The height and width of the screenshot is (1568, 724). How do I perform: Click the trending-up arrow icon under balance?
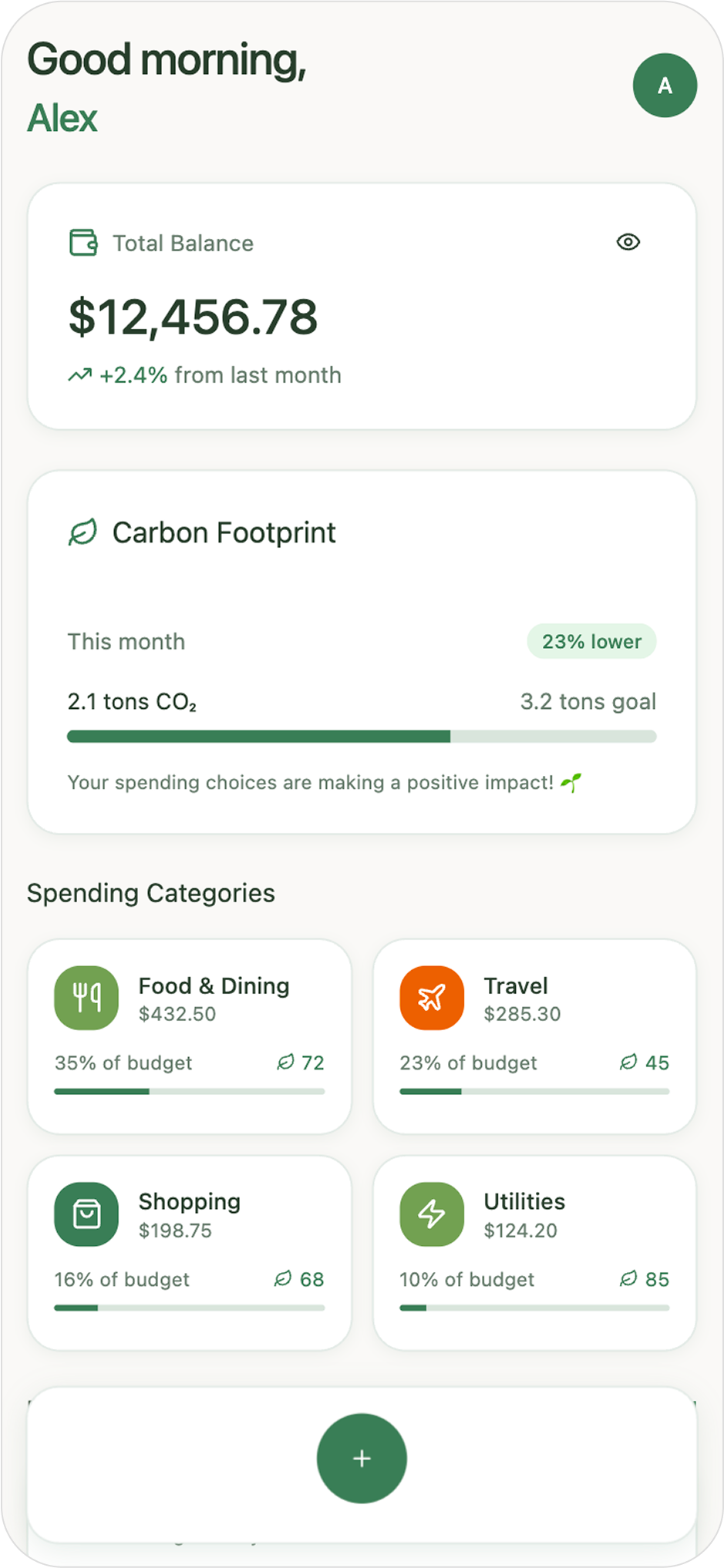(x=79, y=376)
